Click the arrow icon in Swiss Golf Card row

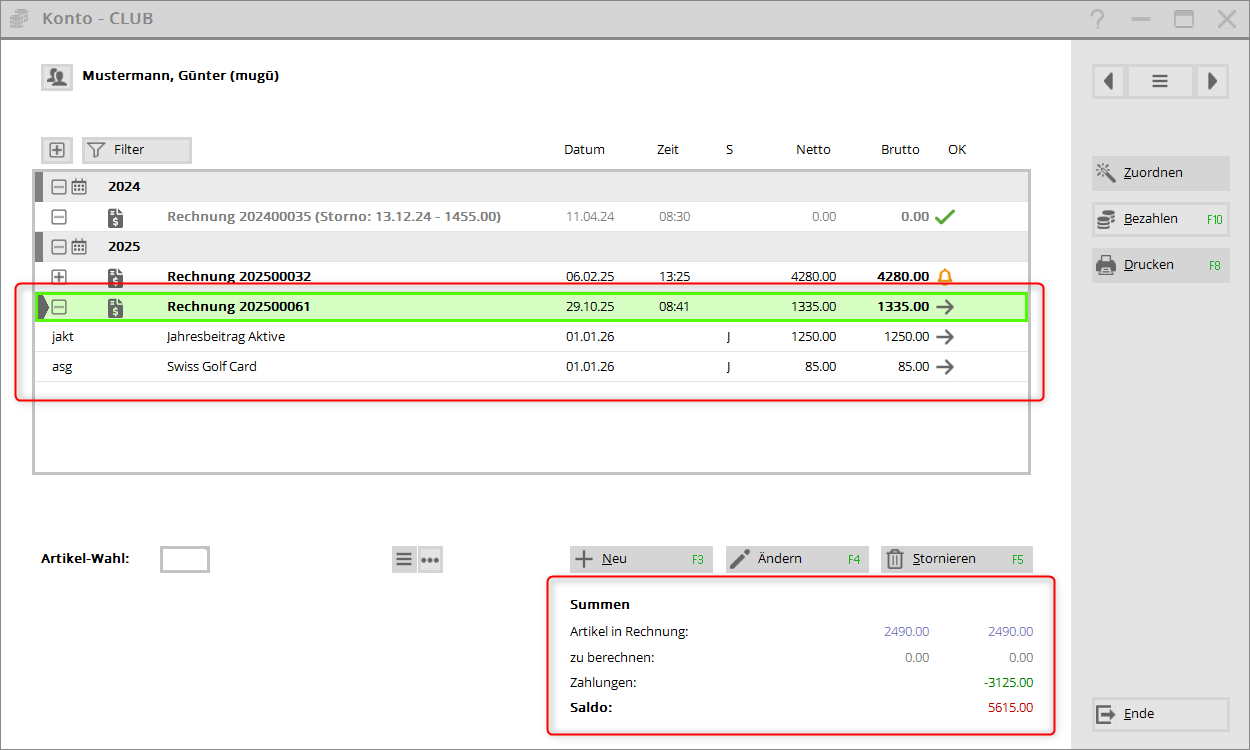944,367
